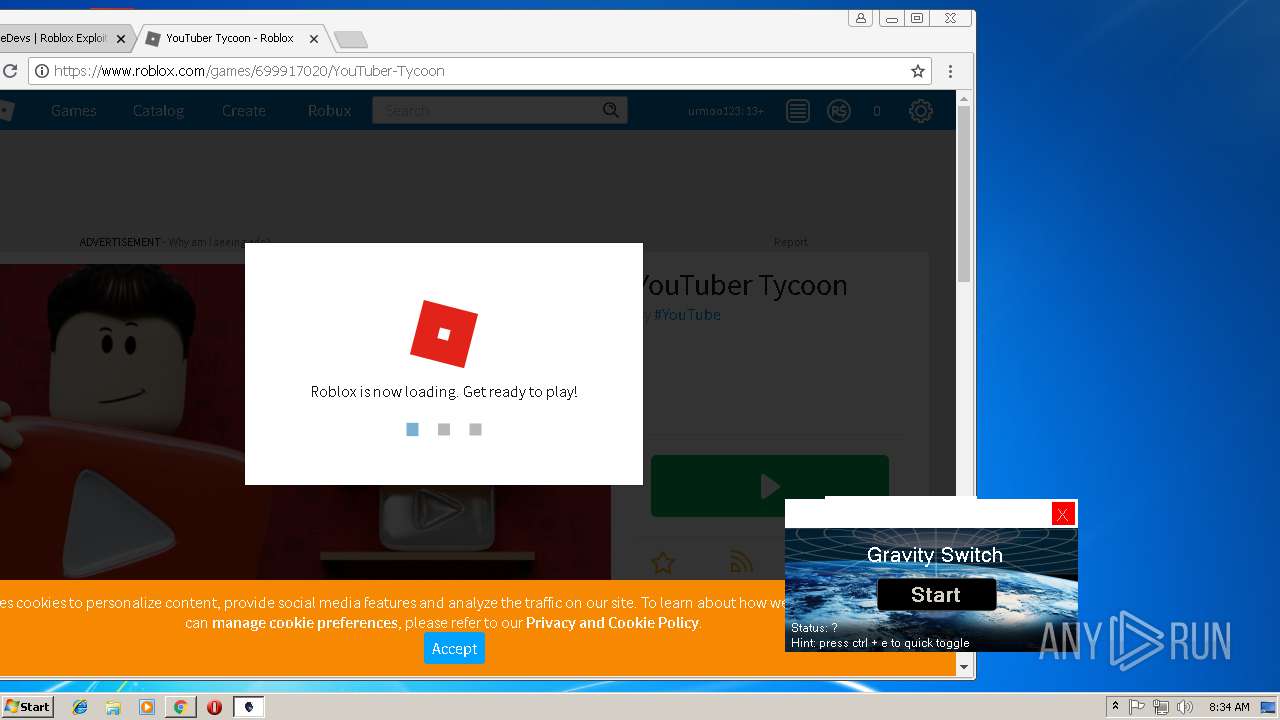This screenshot has height=720, width=1280.
Task: Open Roblox settings gear
Action: coord(921,111)
